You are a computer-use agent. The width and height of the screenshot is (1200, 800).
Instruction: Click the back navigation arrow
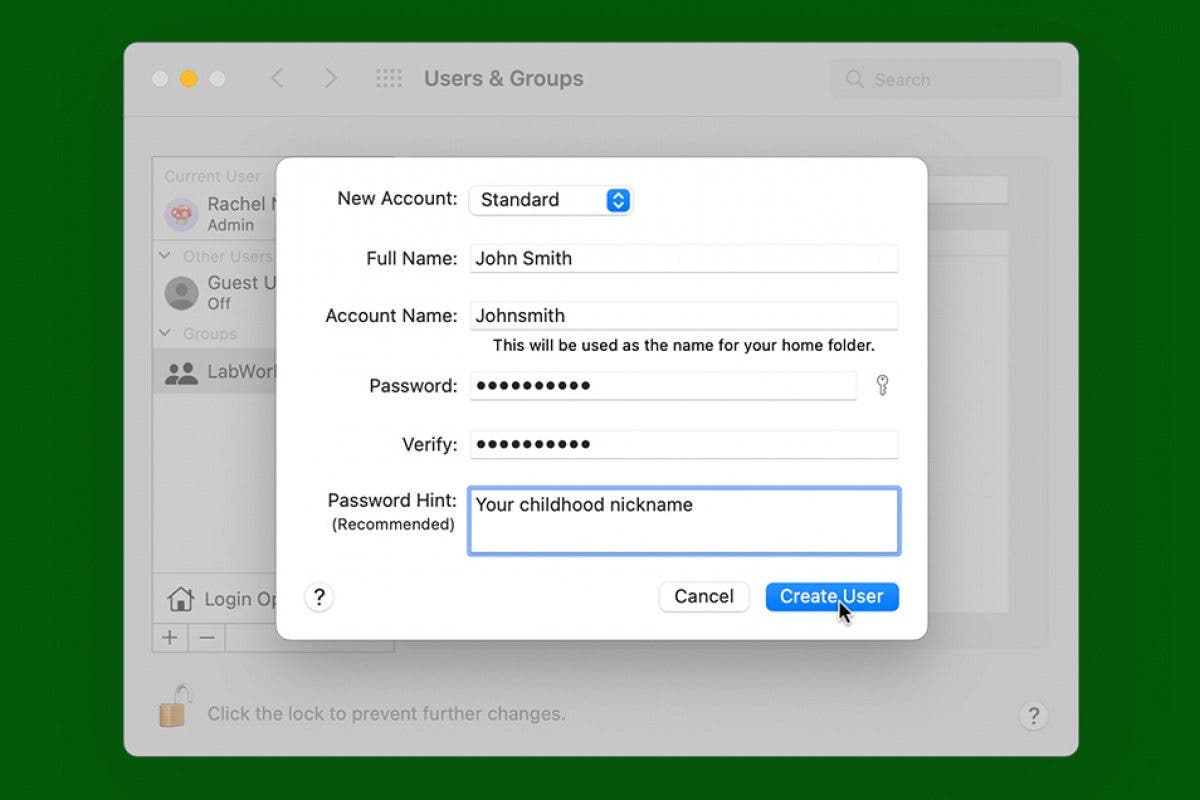277,78
